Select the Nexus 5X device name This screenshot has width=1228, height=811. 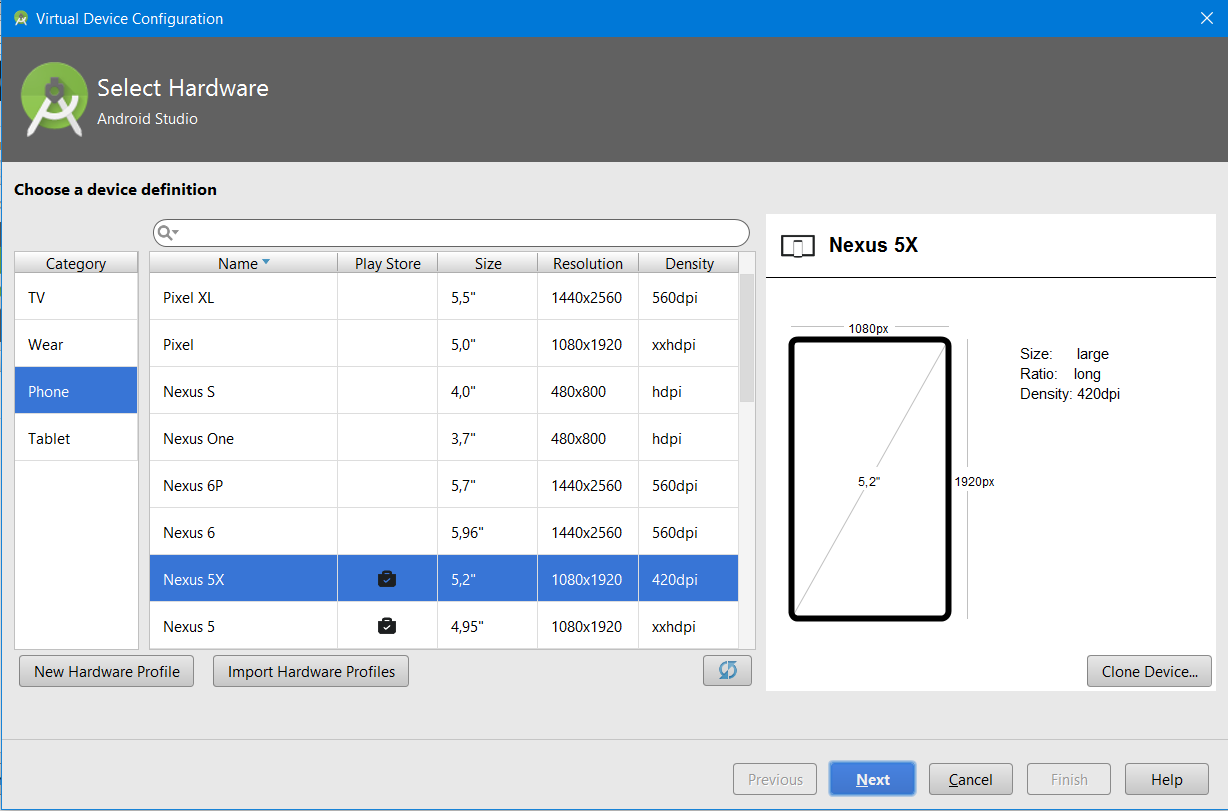coord(193,579)
